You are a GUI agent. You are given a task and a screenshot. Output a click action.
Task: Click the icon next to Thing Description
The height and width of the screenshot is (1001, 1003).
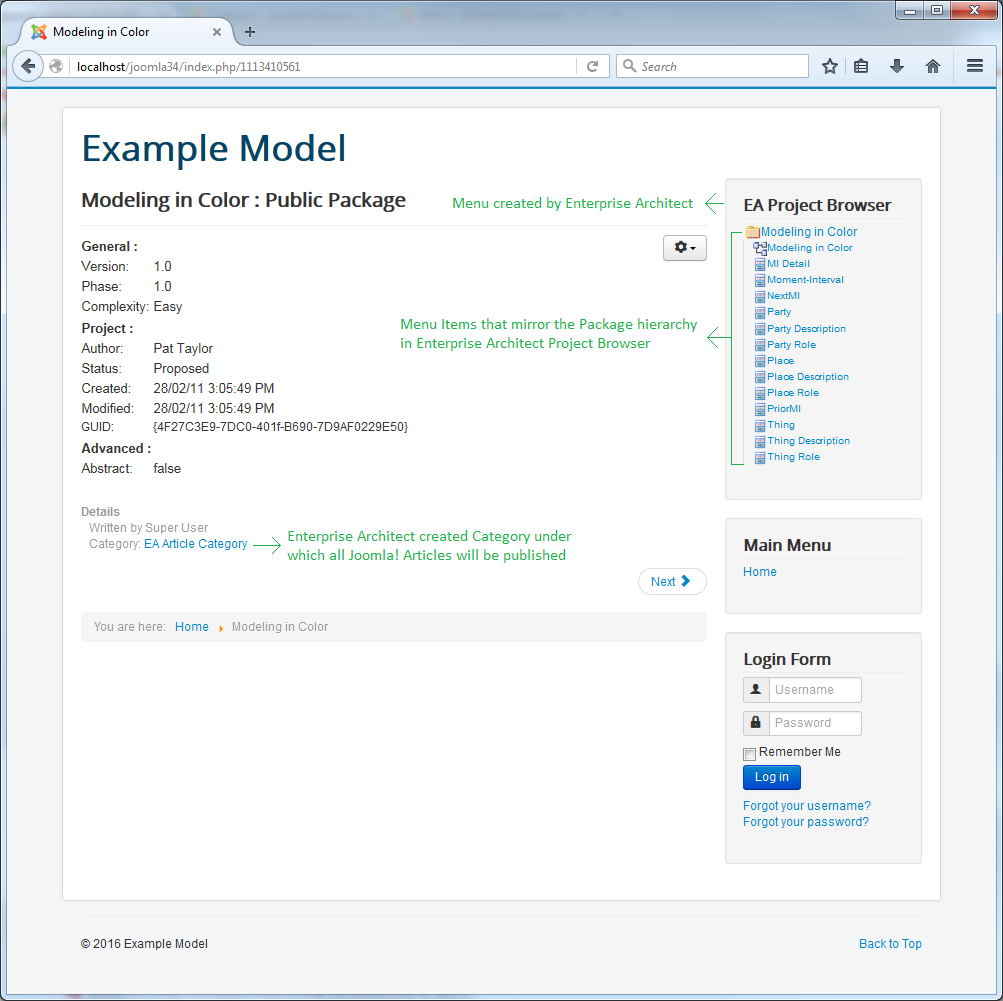click(x=761, y=441)
